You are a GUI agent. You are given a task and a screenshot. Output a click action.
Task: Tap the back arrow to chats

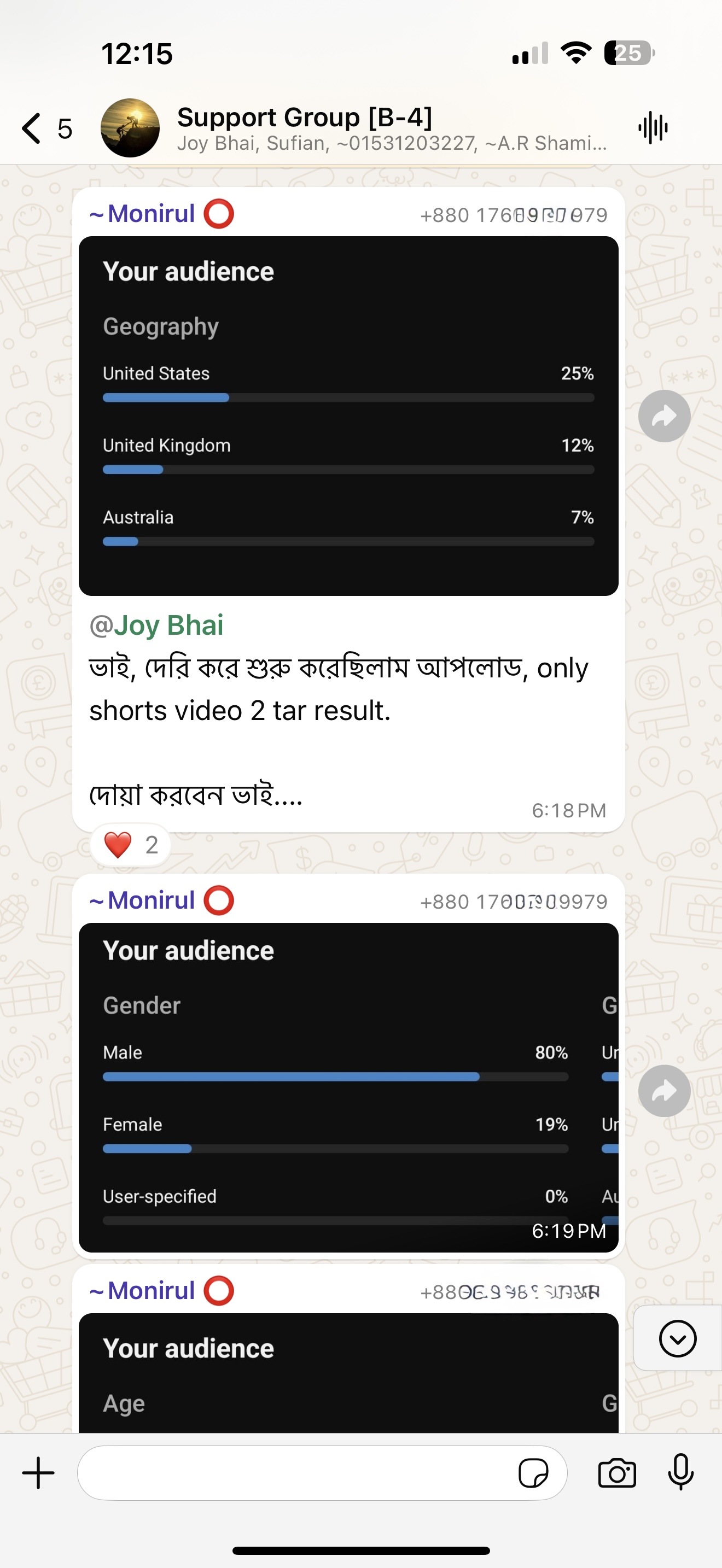[x=32, y=128]
